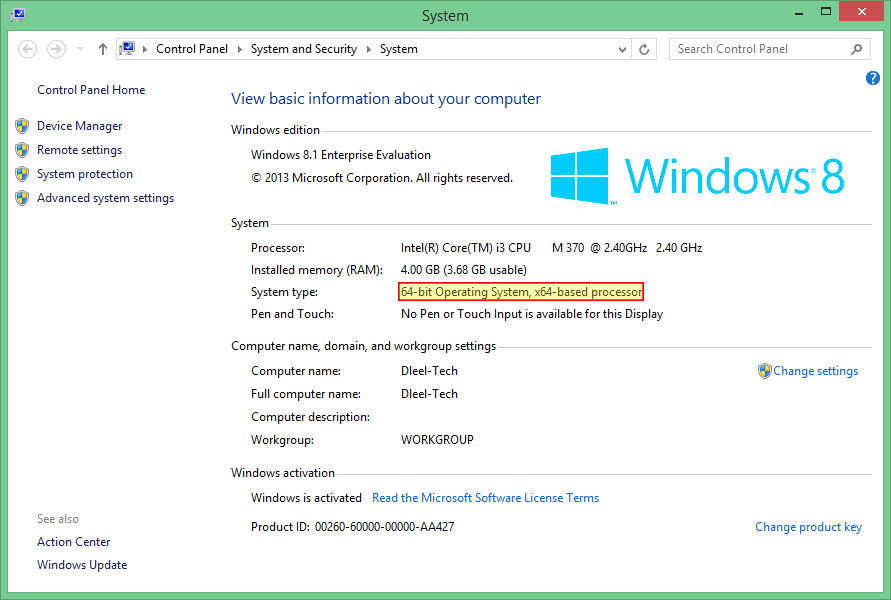The width and height of the screenshot is (891, 600).
Task: Focus the Search Control Panel field
Action: tap(769, 49)
